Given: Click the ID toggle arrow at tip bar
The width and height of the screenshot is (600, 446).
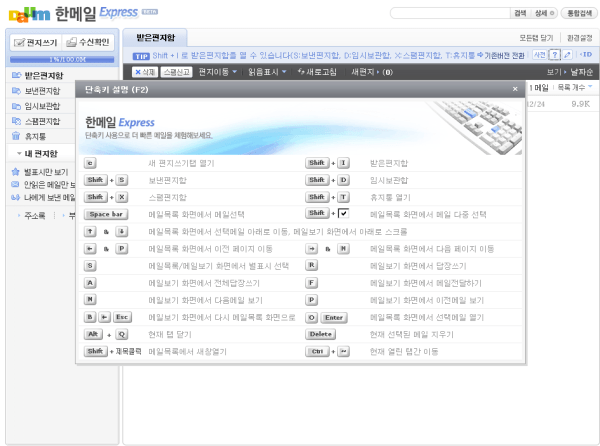Looking at the screenshot, I should pos(586,55).
